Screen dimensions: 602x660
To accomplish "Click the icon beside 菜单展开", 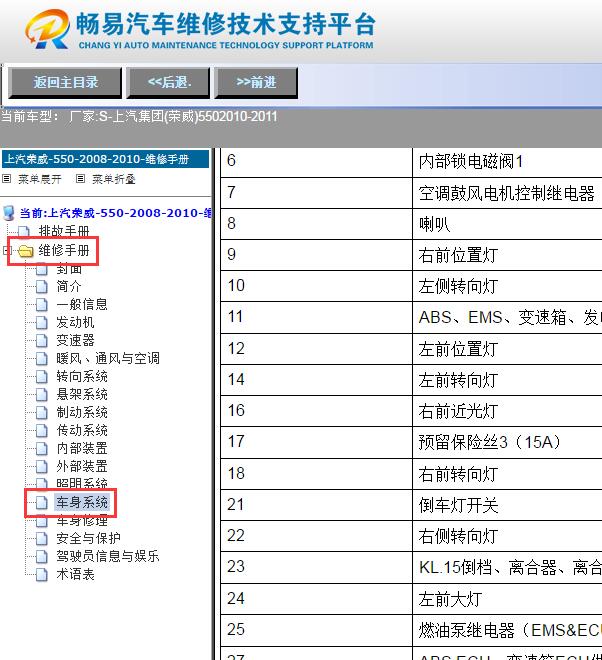I will [x=6, y=179].
